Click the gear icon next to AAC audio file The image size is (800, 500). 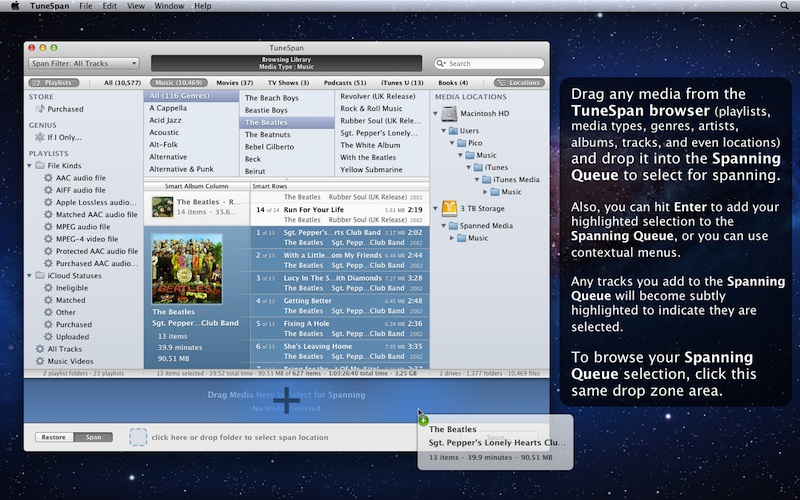click(x=49, y=177)
